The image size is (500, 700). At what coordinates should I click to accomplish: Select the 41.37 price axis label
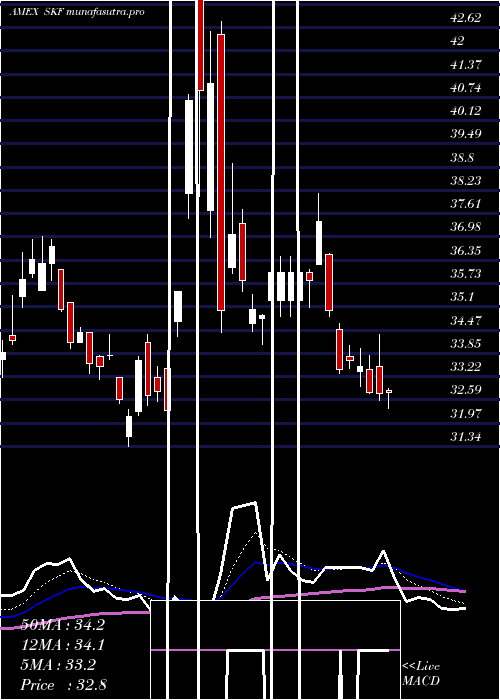466,64
